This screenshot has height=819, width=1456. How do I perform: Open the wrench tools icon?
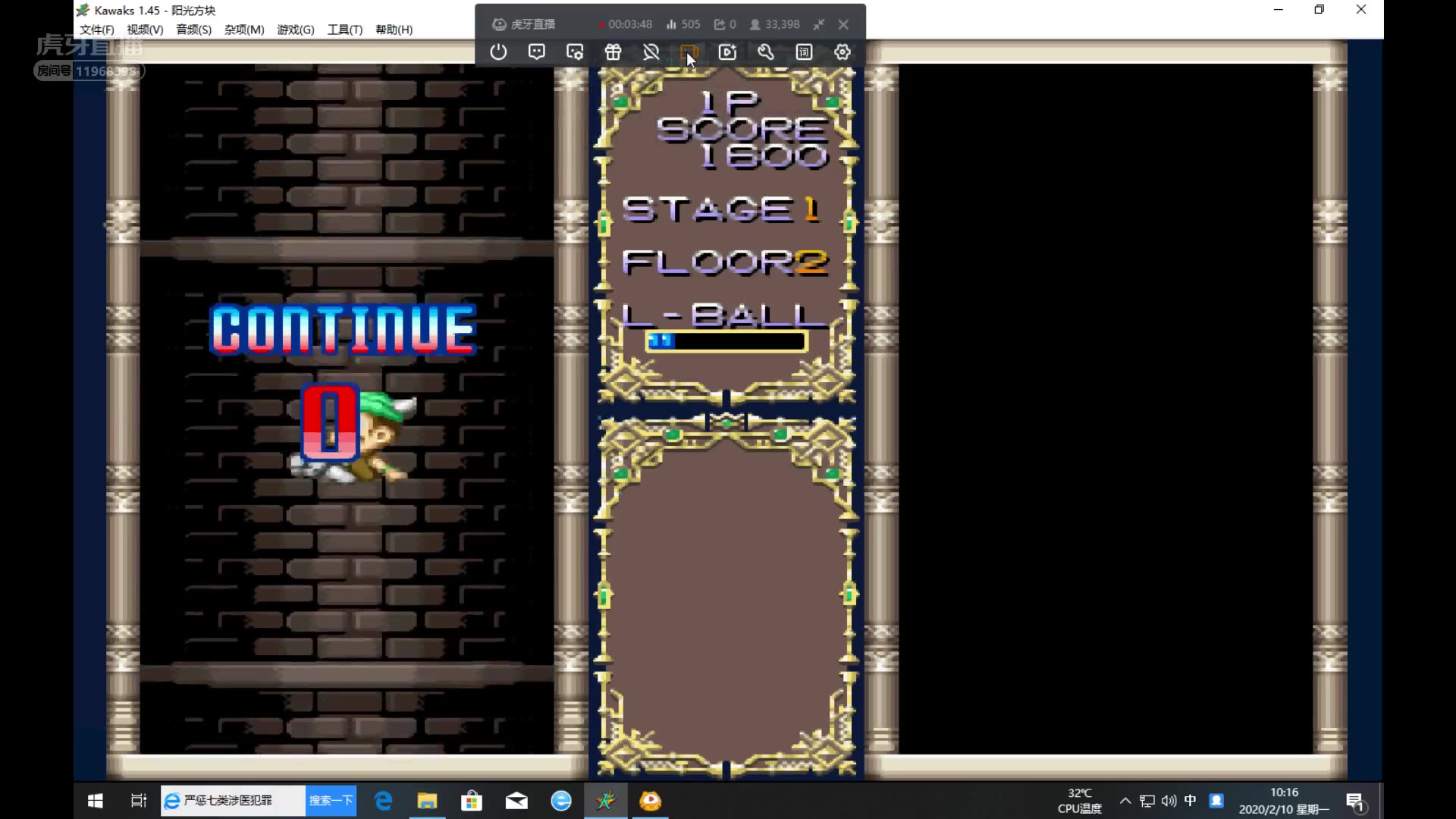(766, 52)
